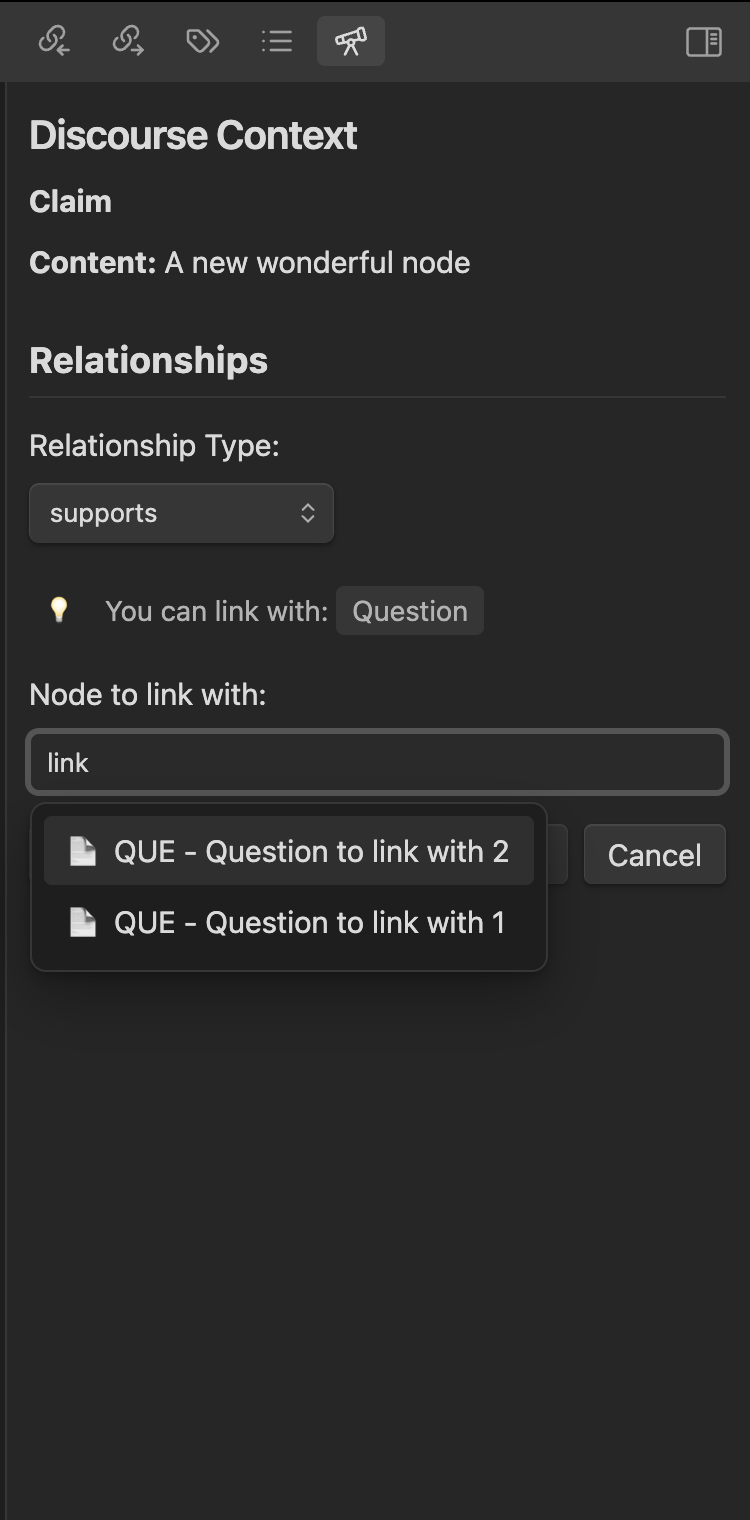Pick suggestion "QUE - Question to link with 1"
The image size is (750, 1520).
309,922
